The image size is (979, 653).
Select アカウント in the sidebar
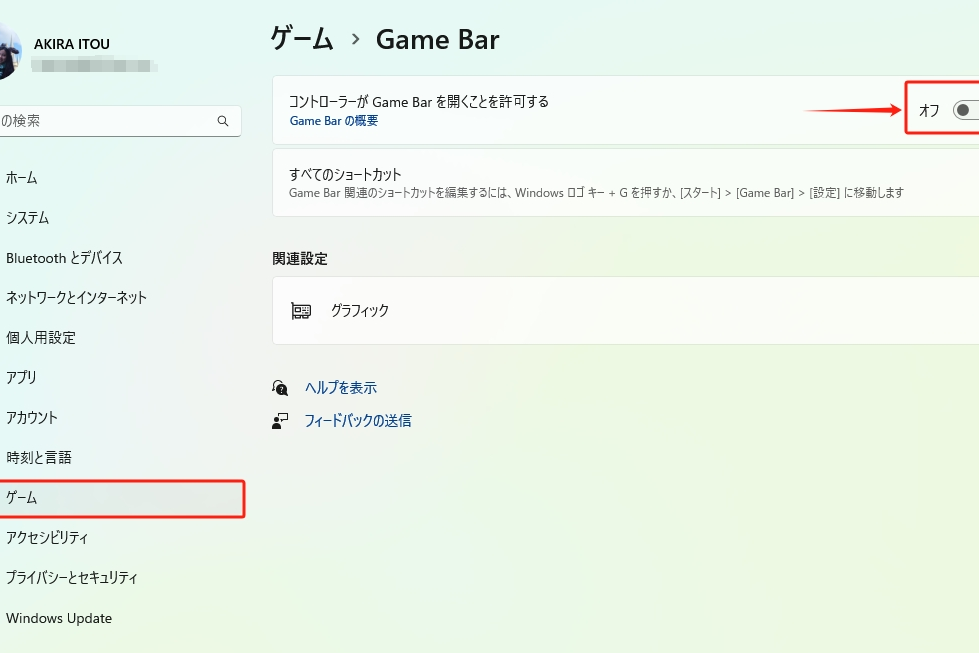tap(32, 418)
